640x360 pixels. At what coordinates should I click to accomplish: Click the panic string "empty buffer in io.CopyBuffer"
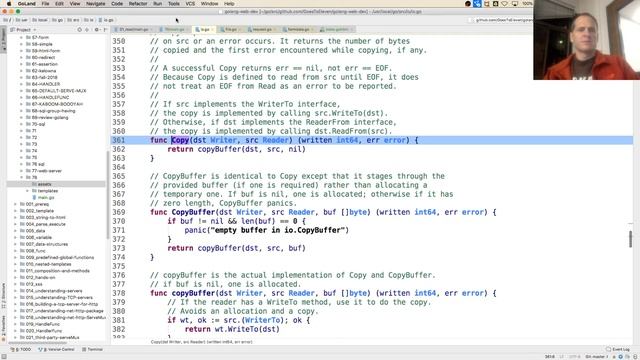pos(279,230)
